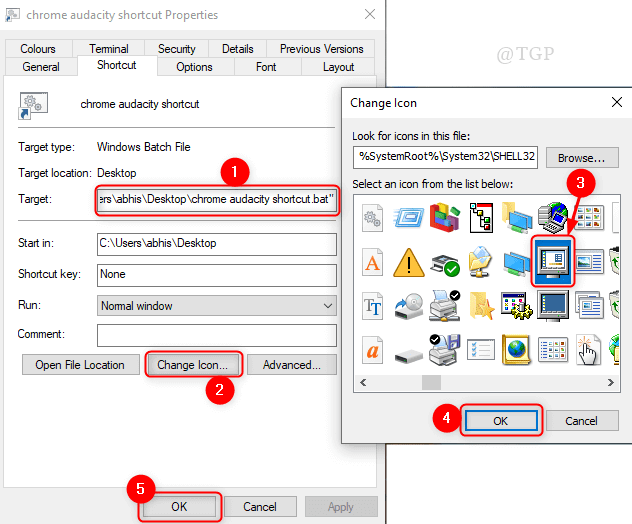Click the 'Windows Batch File' target type text
The width and height of the screenshot is (632, 524).
143,147
